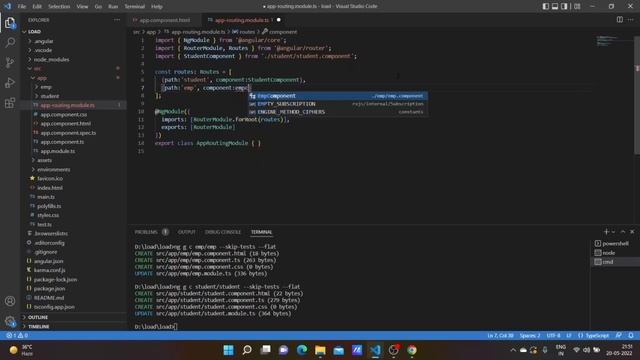The width and height of the screenshot is (640, 360).
Task: Open the Search view in activity bar
Action: 10,42
